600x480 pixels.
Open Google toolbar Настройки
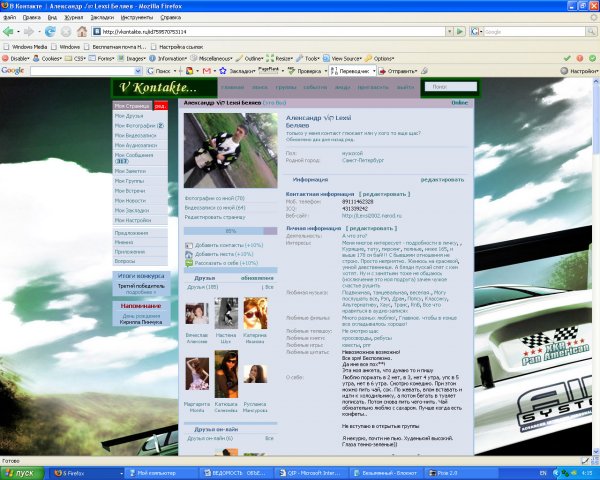pos(579,71)
